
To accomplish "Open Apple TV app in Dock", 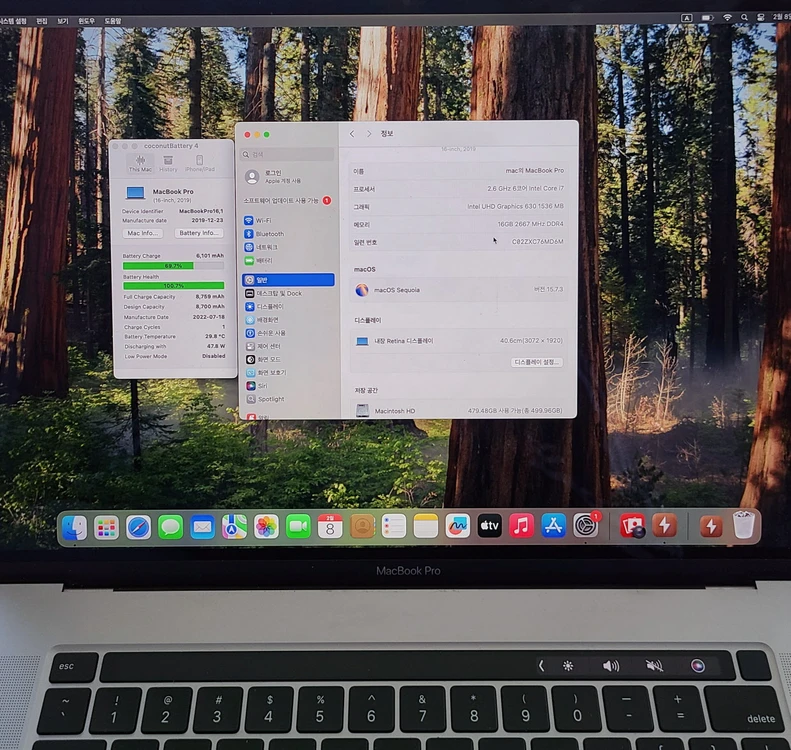I will [489, 526].
